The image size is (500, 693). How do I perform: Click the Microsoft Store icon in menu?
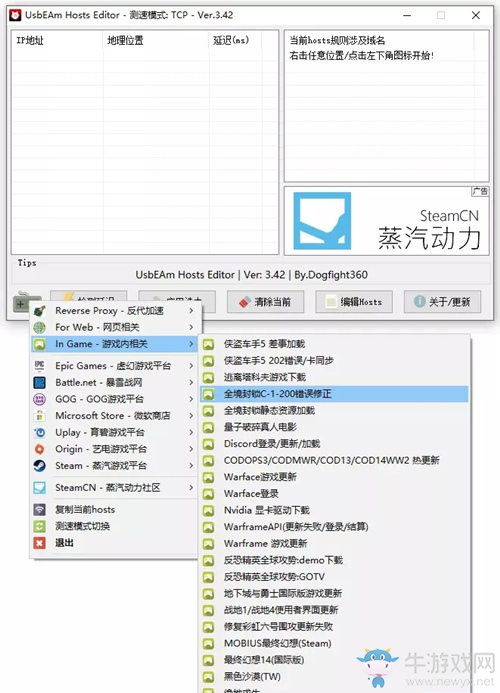pos(39,415)
